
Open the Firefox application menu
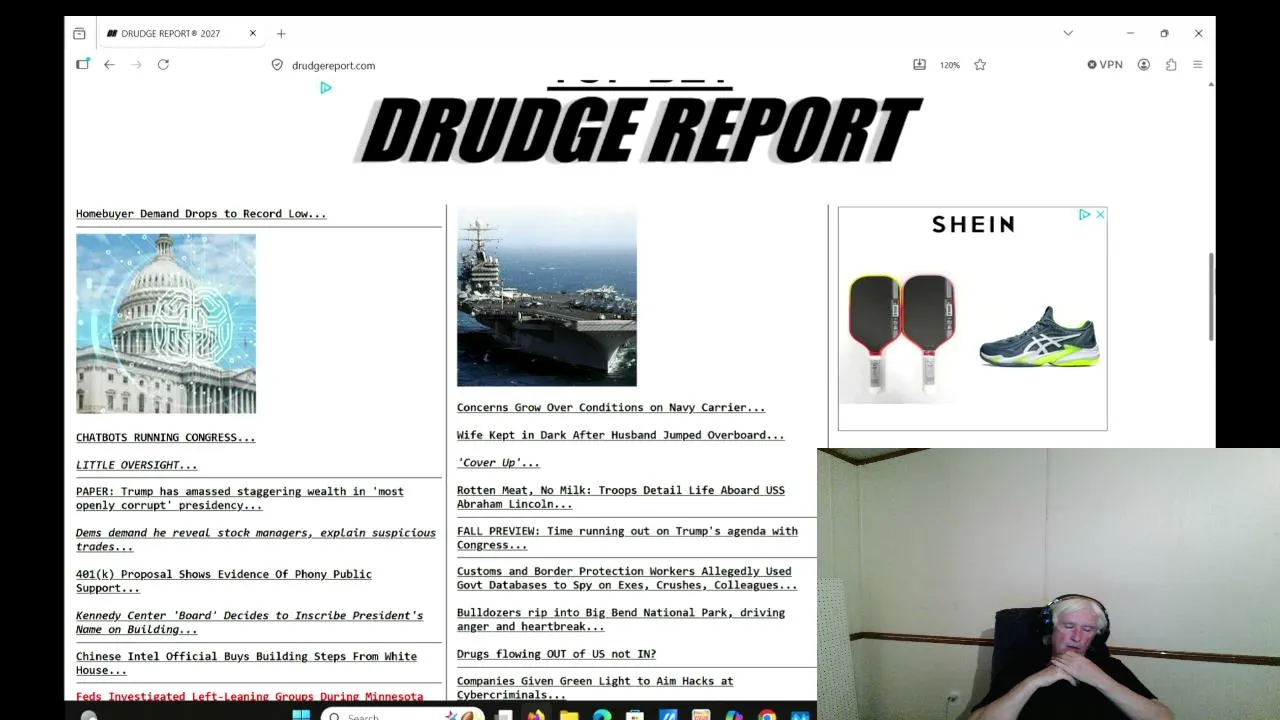(1198, 64)
